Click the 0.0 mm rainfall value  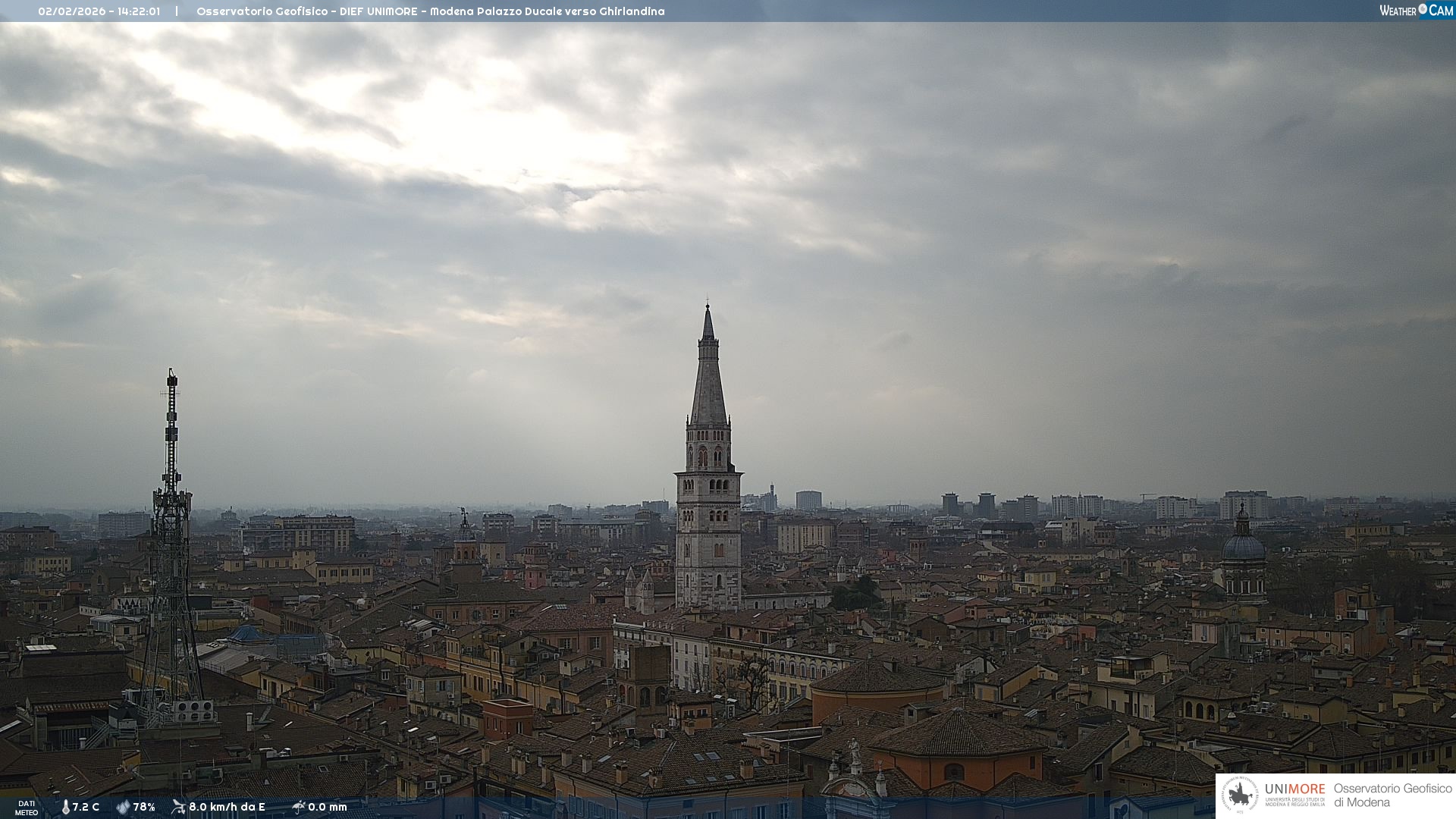(328, 807)
